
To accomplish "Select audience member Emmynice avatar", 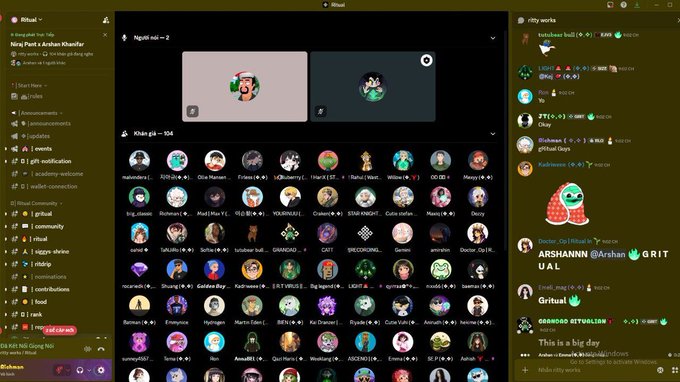I will [x=177, y=306].
